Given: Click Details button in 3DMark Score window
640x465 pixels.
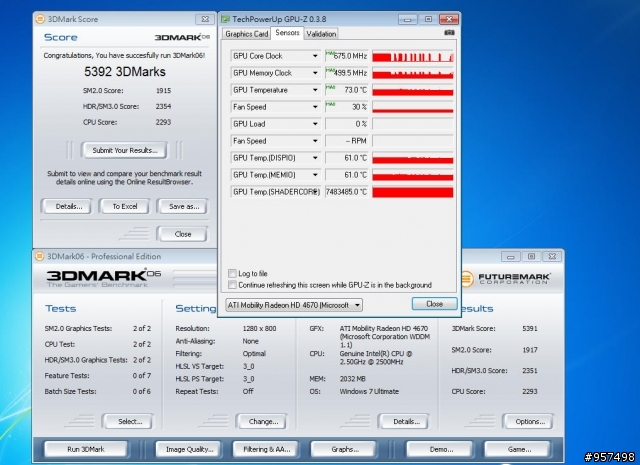Looking at the screenshot, I should (x=69, y=207).
